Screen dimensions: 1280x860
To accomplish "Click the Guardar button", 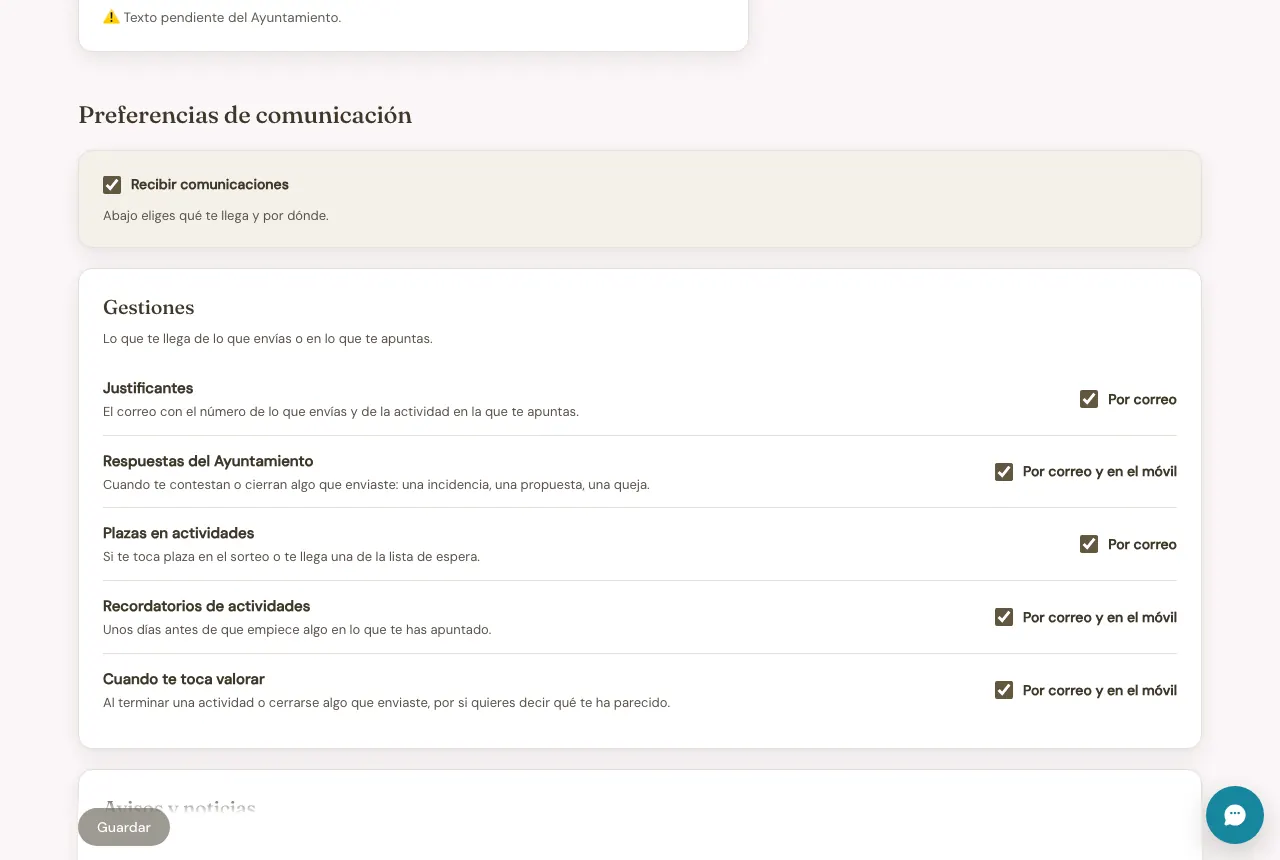I will point(124,827).
